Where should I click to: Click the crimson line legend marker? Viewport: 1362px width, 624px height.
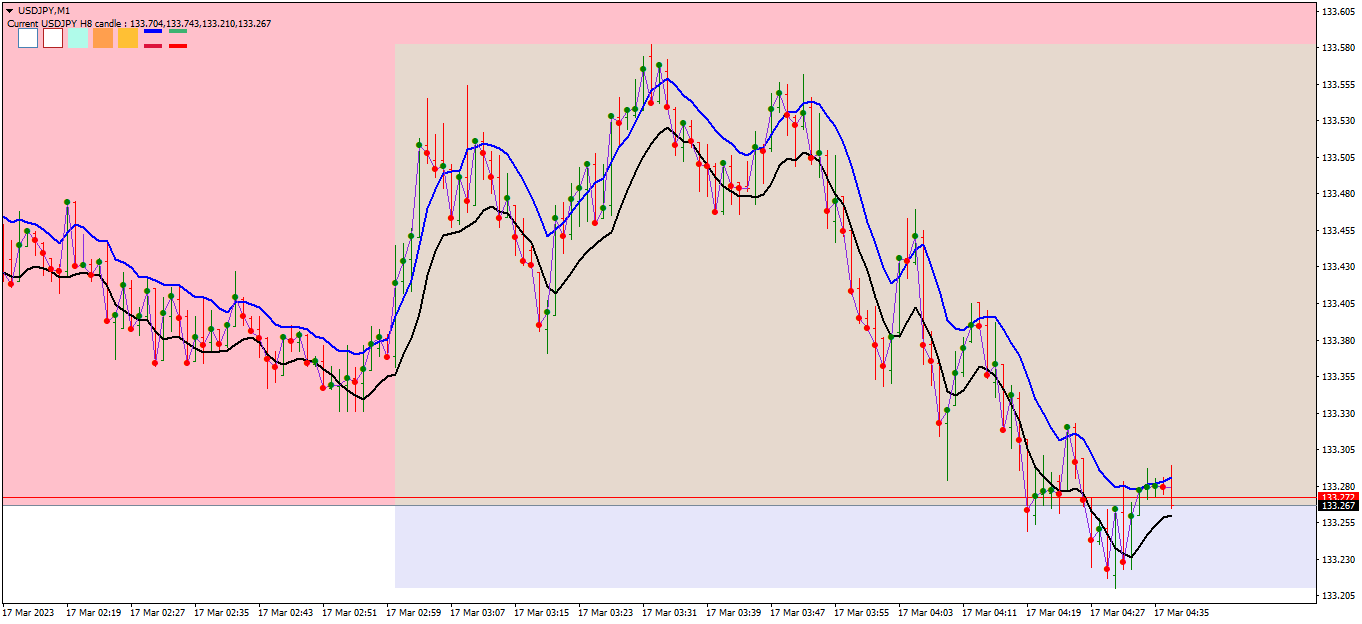tap(153, 46)
